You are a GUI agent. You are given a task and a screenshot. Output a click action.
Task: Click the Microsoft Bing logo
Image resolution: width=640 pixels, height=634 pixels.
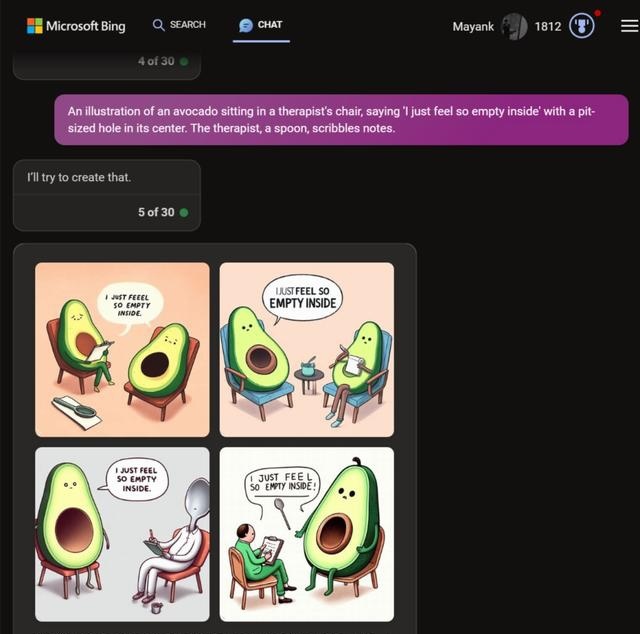tap(76, 26)
